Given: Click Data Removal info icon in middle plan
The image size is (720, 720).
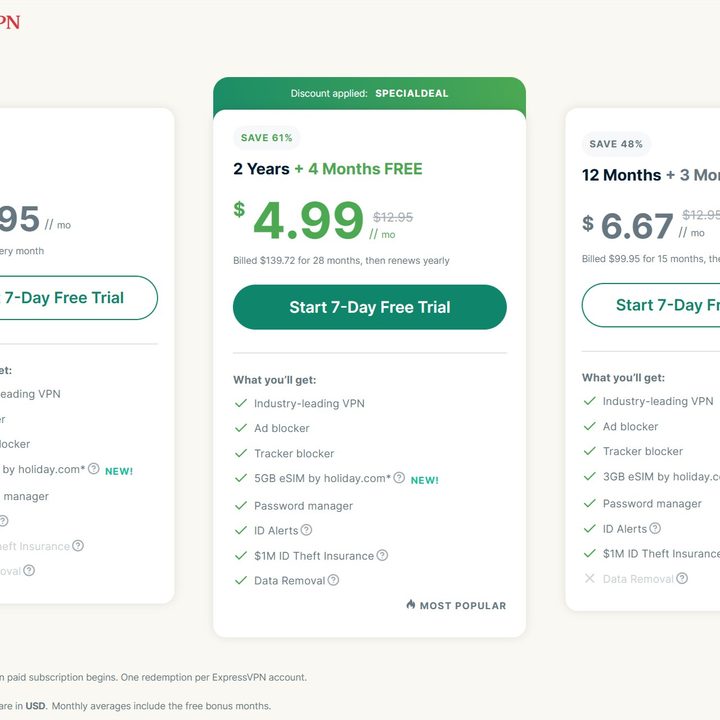Looking at the screenshot, I should point(333,580).
